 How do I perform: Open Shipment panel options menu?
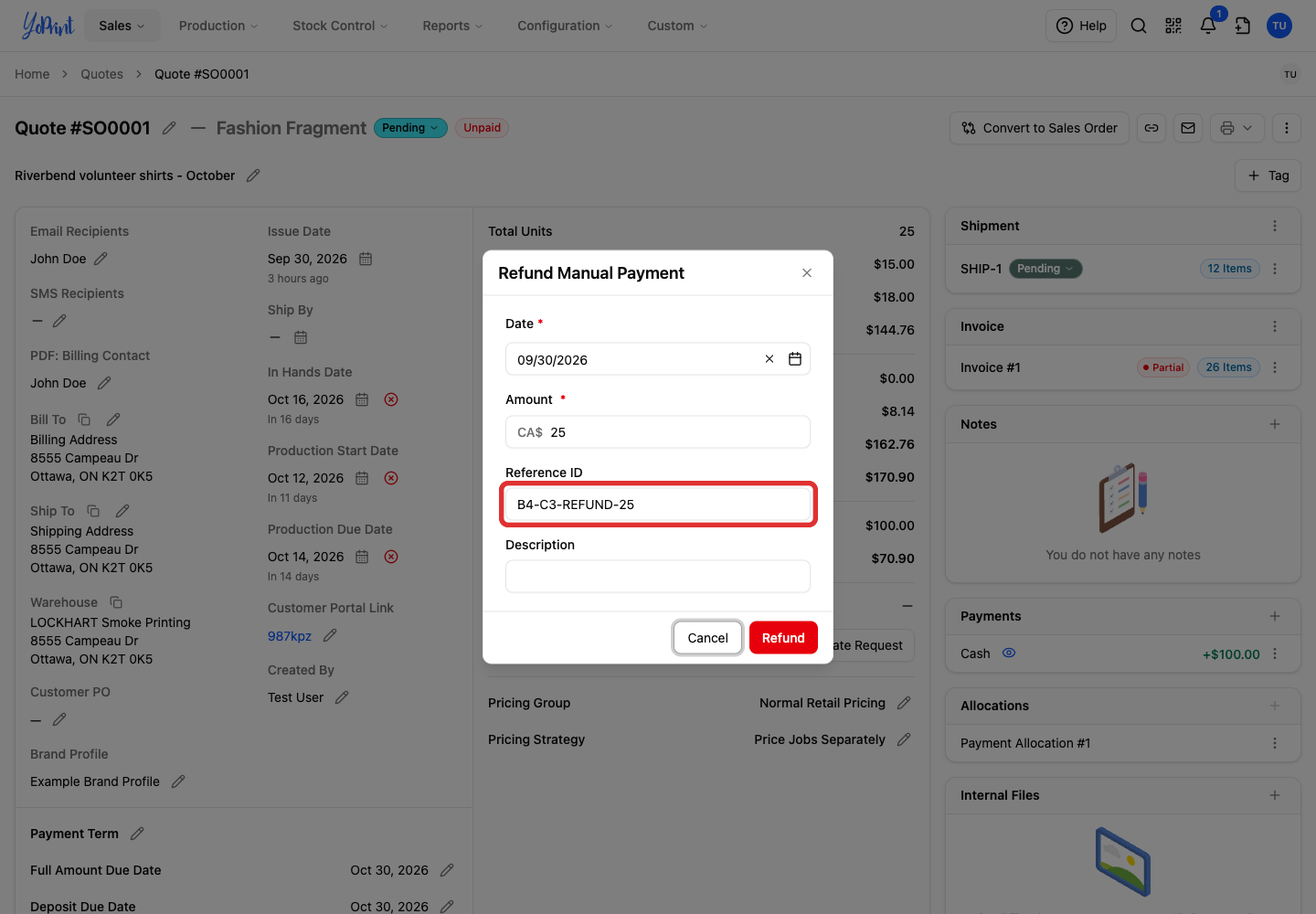coord(1275,226)
